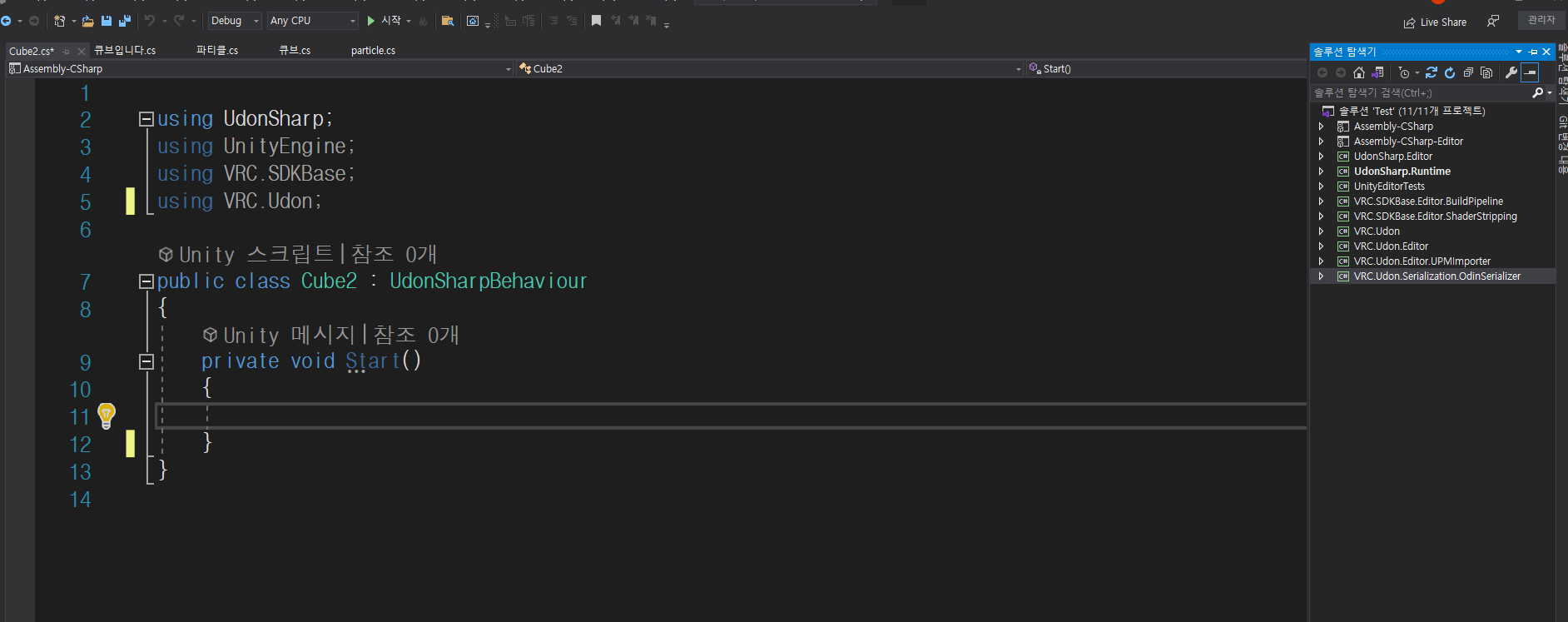
Task: Select the VRC.Udon.Editor project
Action: [1391, 246]
